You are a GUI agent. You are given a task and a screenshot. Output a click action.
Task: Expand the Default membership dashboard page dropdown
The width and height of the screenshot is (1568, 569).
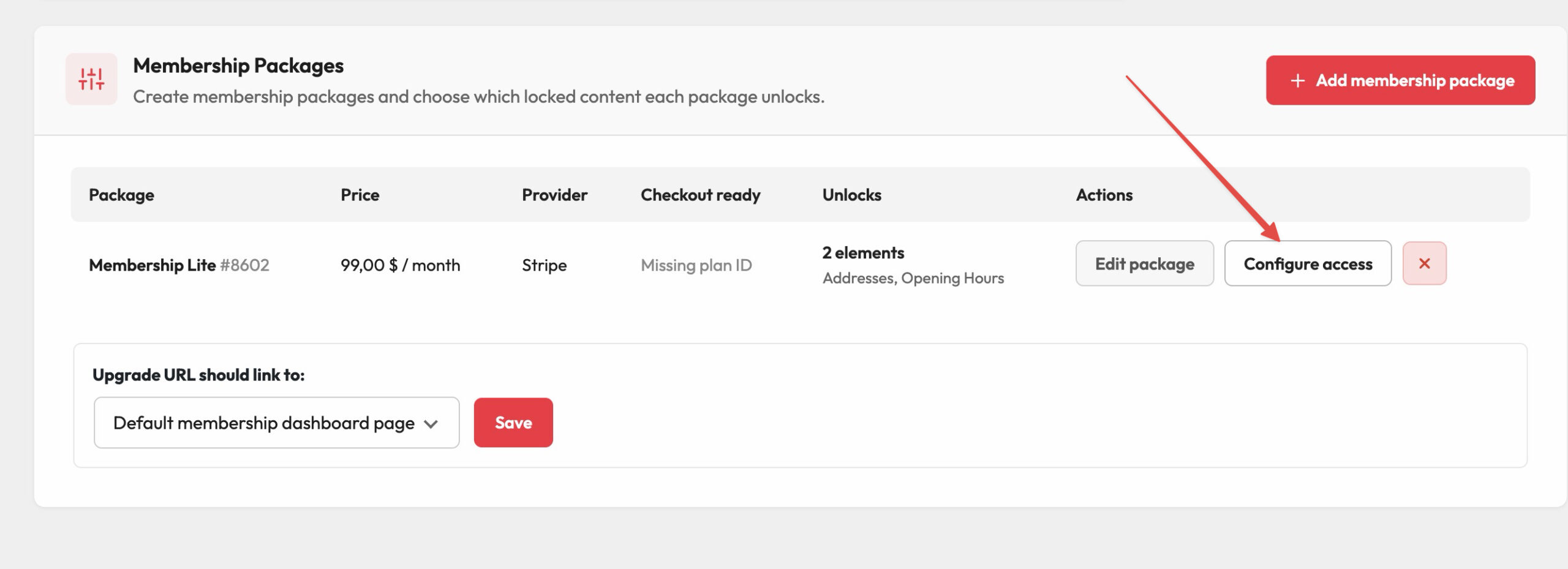click(276, 423)
